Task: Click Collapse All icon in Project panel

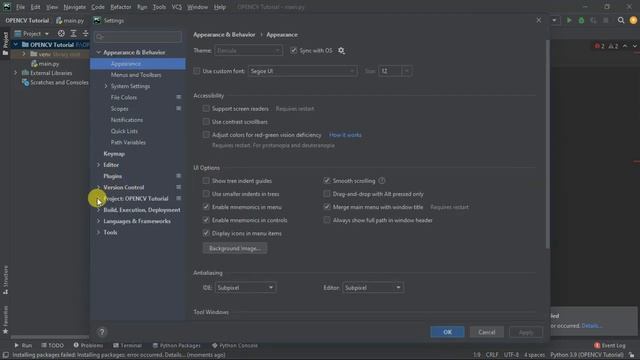Action: [x=85, y=33]
